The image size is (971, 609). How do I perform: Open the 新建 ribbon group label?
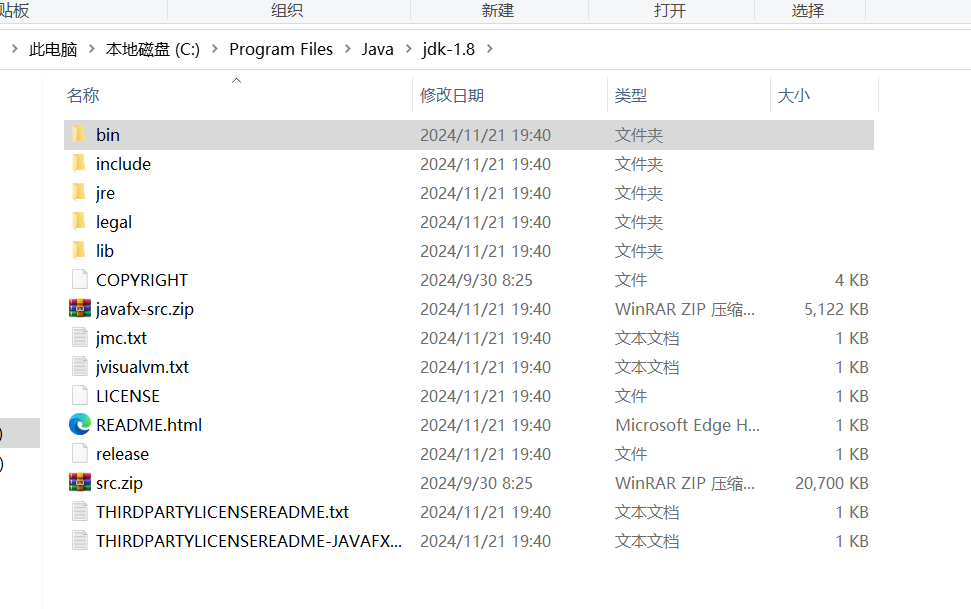pyautogui.click(x=498, y=11)
